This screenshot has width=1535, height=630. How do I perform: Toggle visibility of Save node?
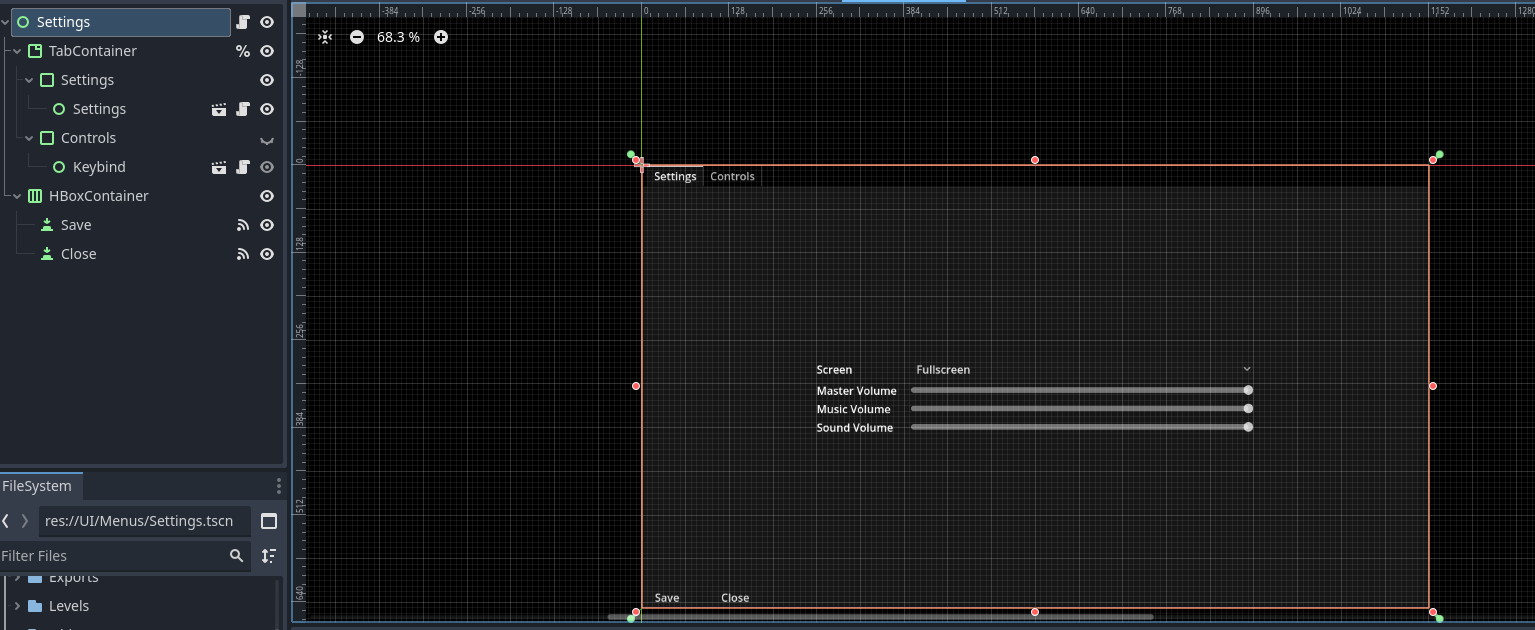click(x=267, y=225)
